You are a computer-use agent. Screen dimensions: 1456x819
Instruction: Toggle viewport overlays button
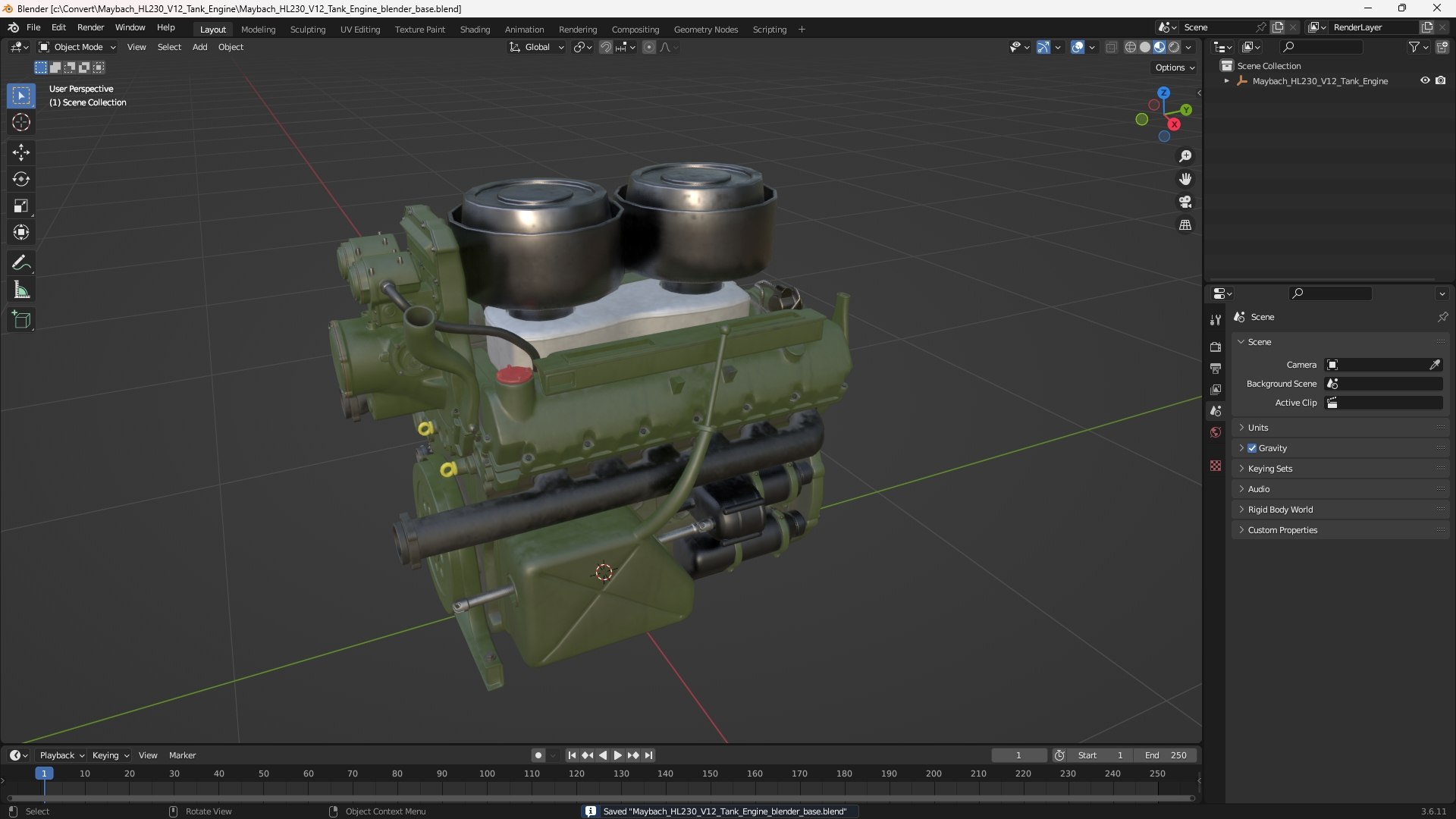1078,47
